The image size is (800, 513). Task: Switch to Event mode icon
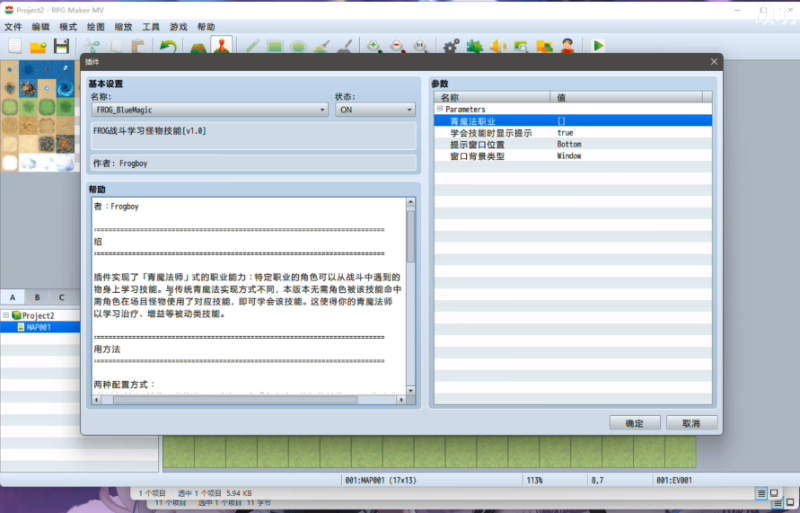221,45
